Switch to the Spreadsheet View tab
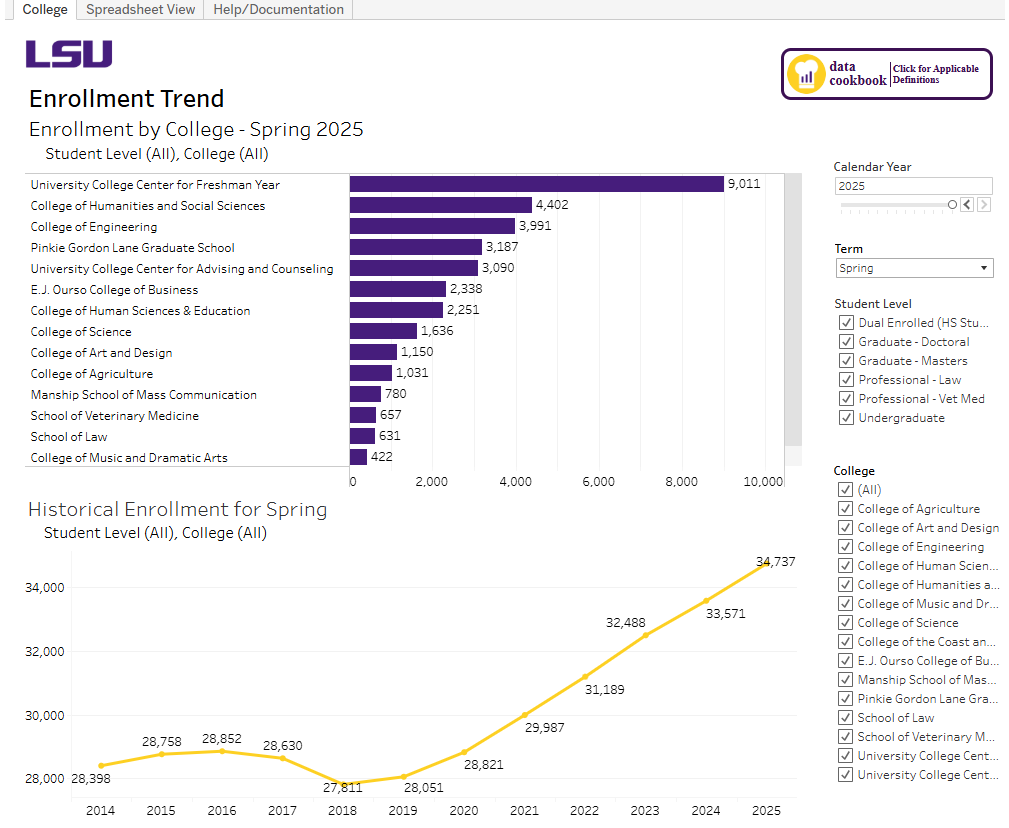Screen dimensions: 1009x828 pos(139,9)
